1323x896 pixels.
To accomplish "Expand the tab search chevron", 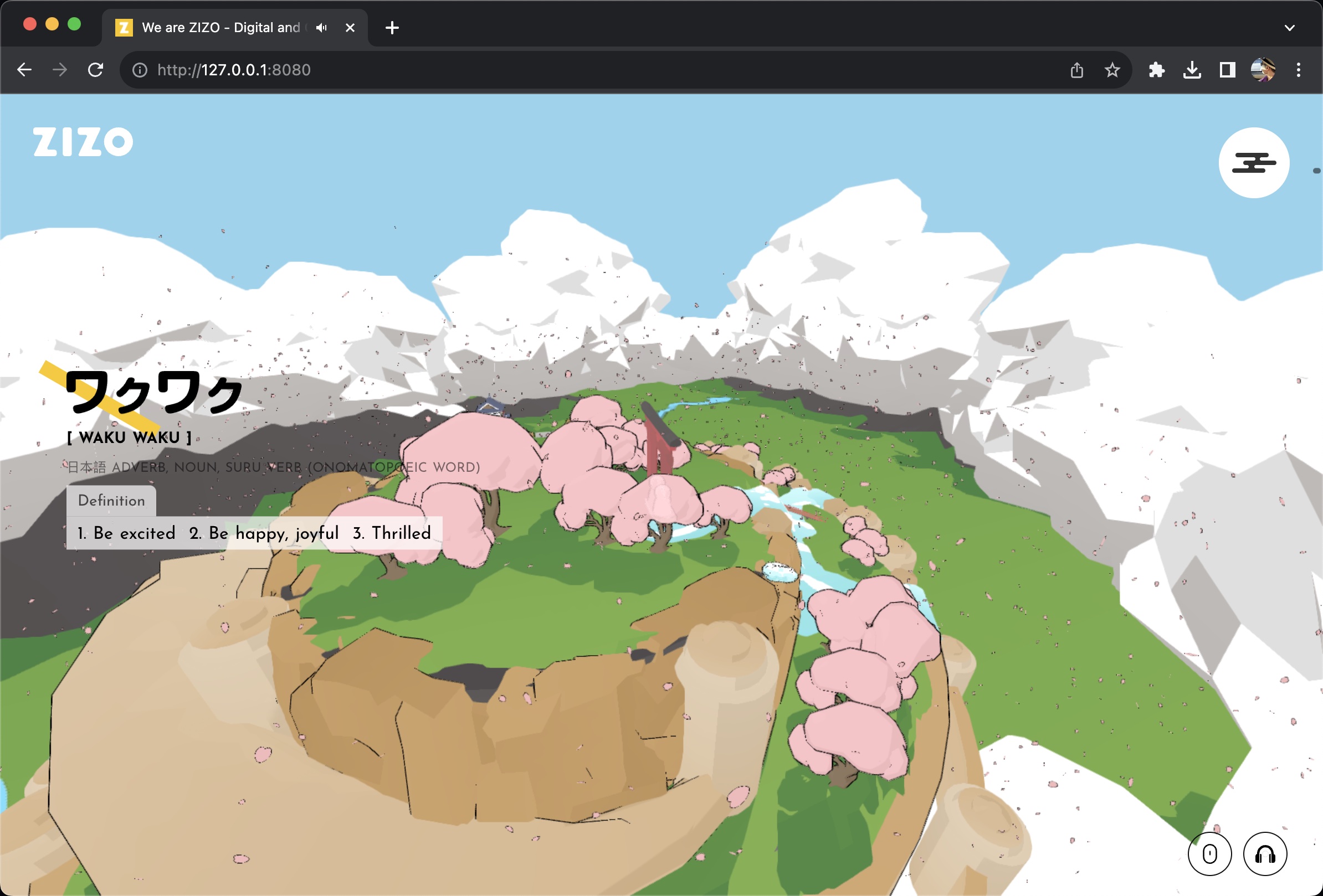I will click(x=1289, y=27).
